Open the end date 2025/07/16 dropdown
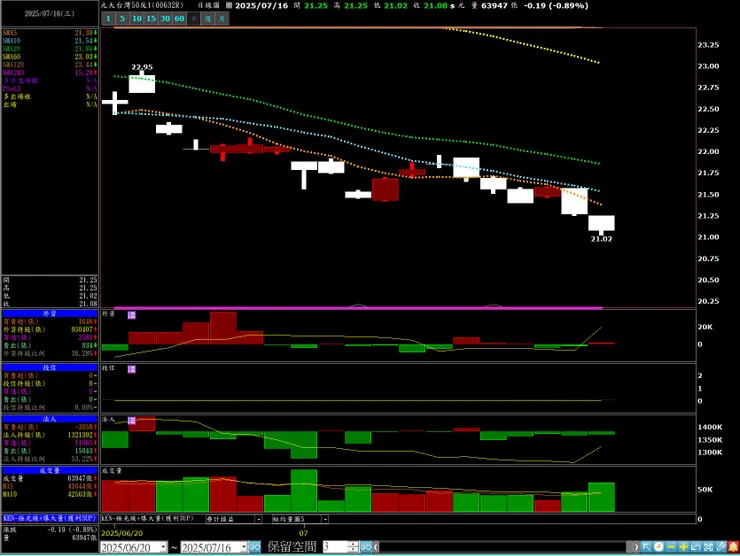This screenshot has width=740, height=556. click(244, 547)
